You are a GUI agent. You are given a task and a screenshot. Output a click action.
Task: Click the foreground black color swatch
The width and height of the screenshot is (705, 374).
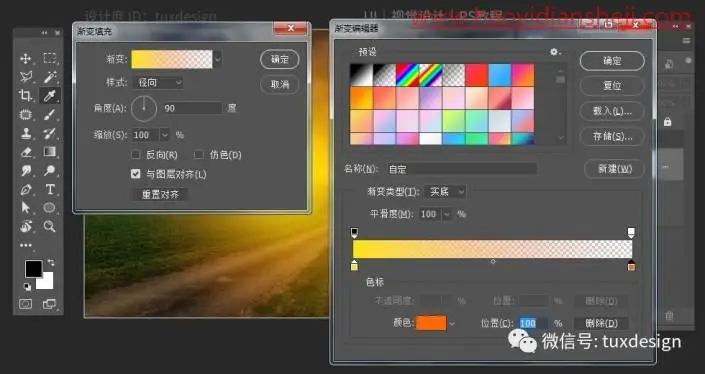click(x=33, y=269)
